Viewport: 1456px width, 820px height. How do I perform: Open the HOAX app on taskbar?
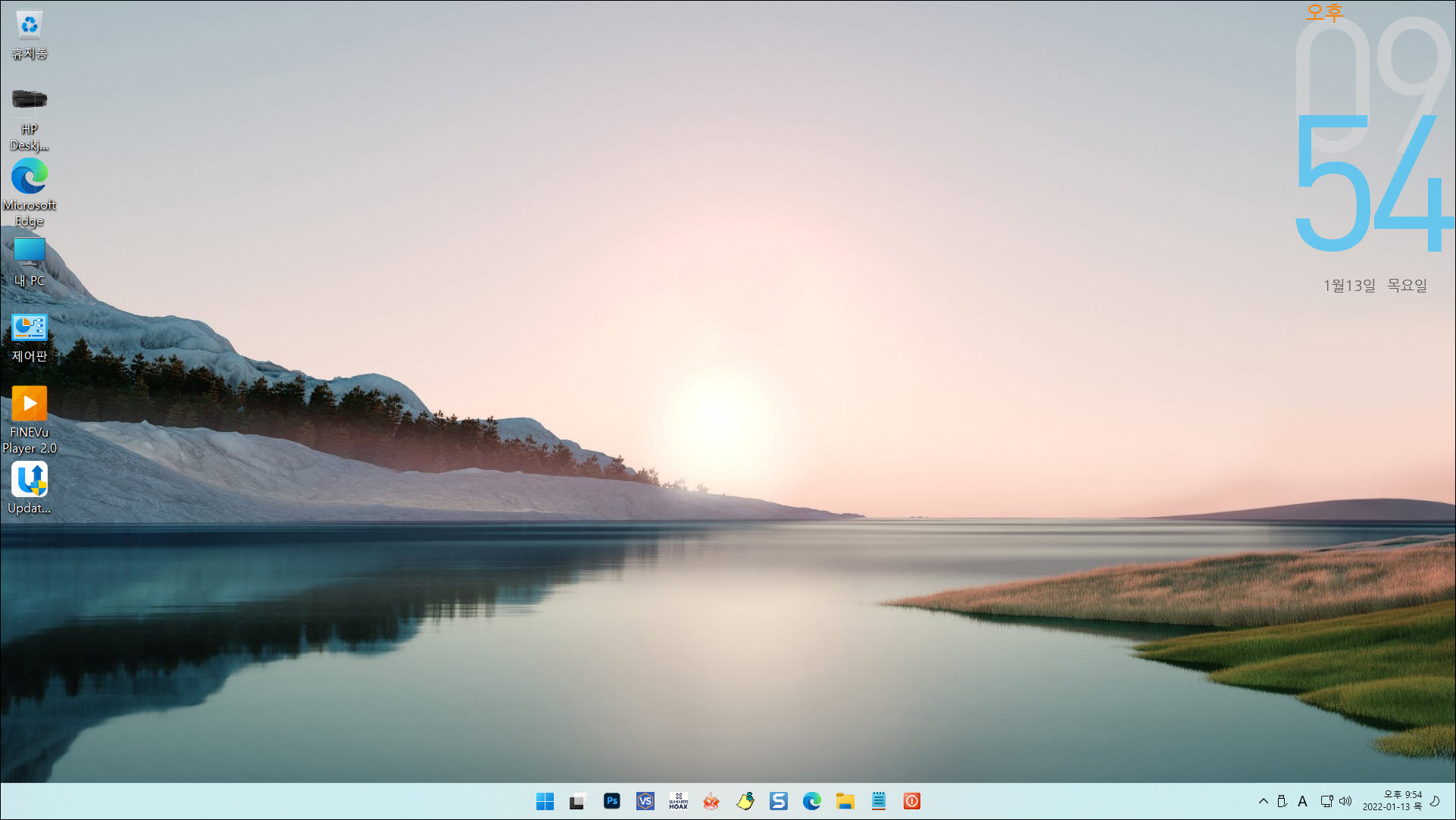(678, 801)
